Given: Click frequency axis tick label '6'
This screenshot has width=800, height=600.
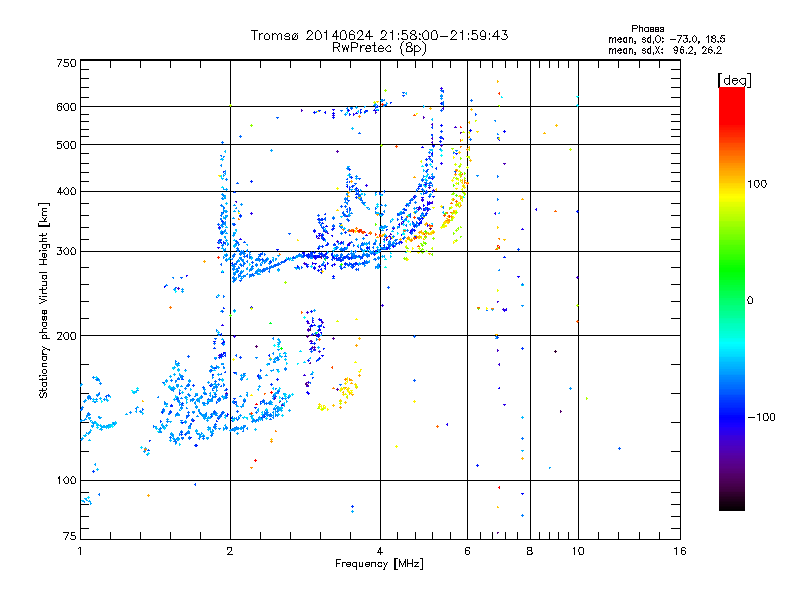Looking at the screenshot, I should pyautogui.click(x=467, y=551).
